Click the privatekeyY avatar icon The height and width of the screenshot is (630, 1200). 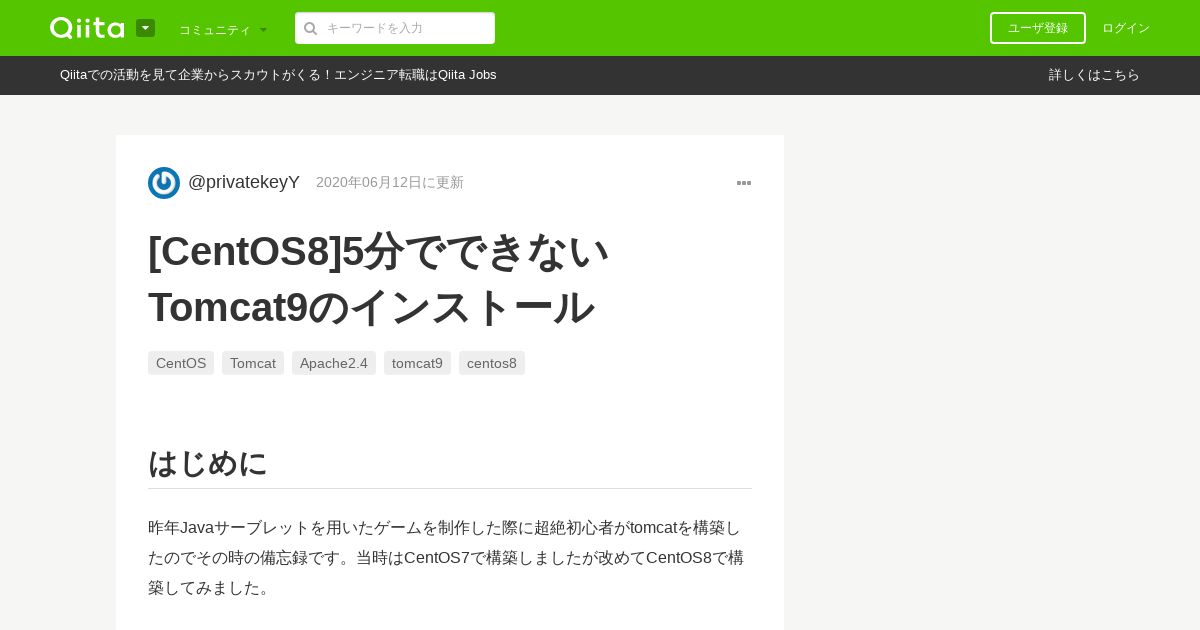point(164,183)
